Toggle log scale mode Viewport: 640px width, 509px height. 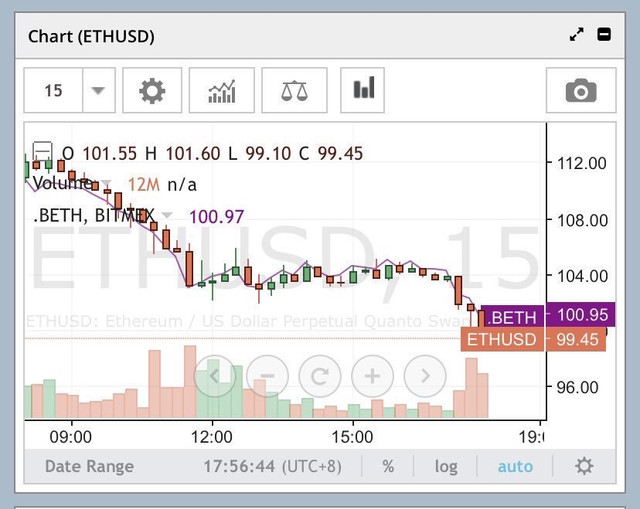coord(446,466)
